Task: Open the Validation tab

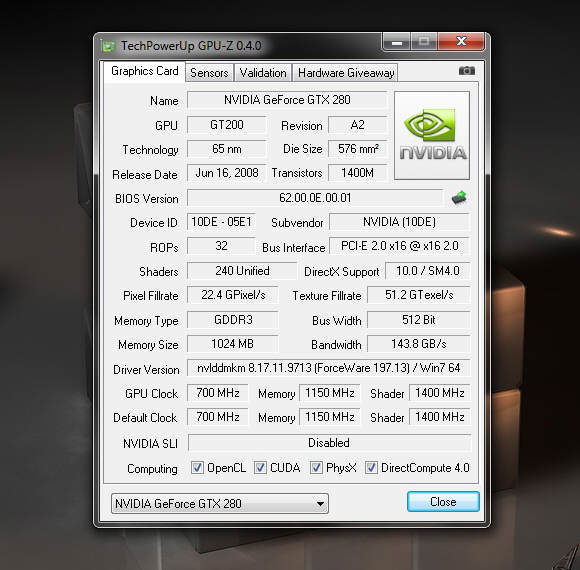Action: point(263,73)
